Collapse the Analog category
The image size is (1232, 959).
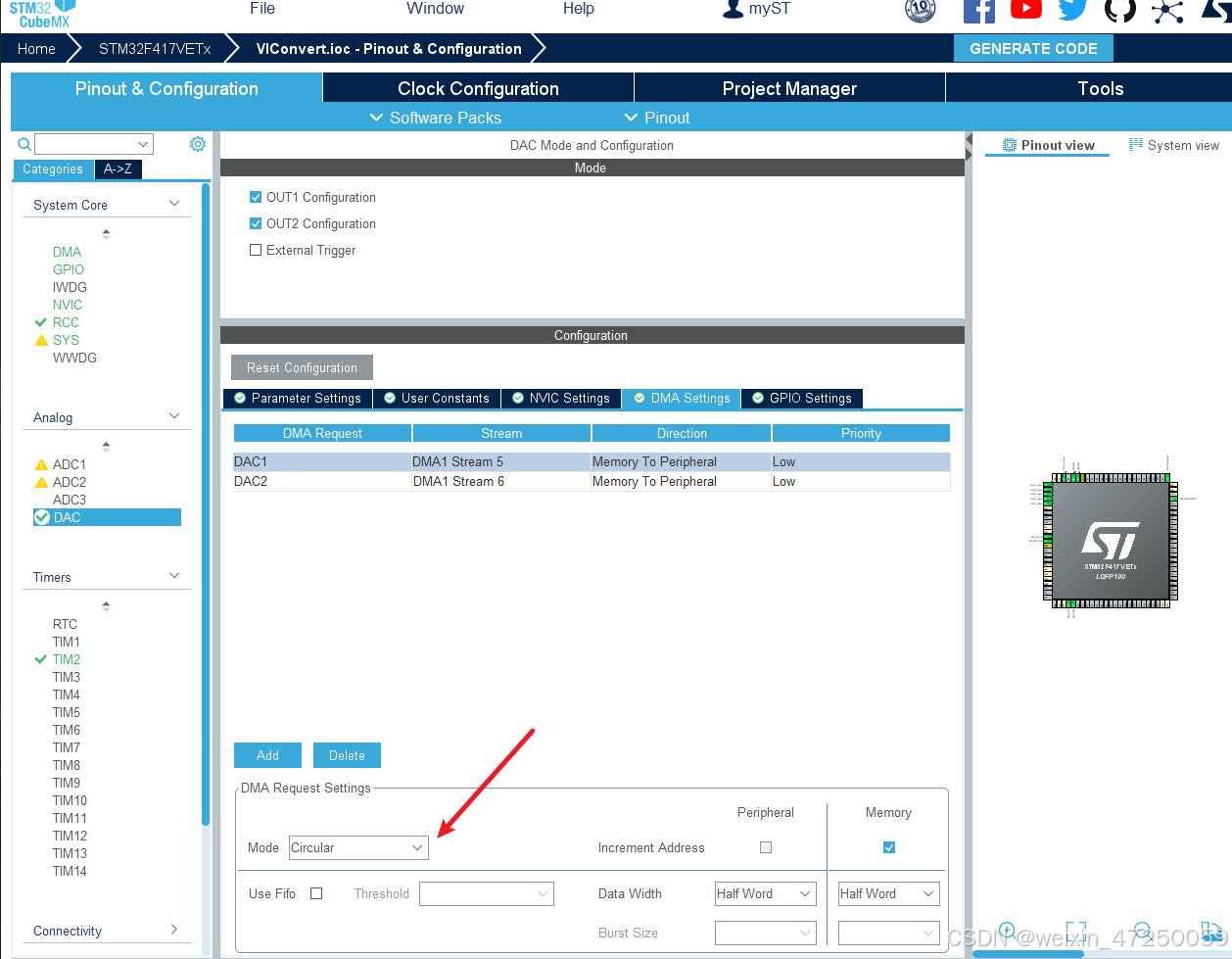[x=174, y=416]
